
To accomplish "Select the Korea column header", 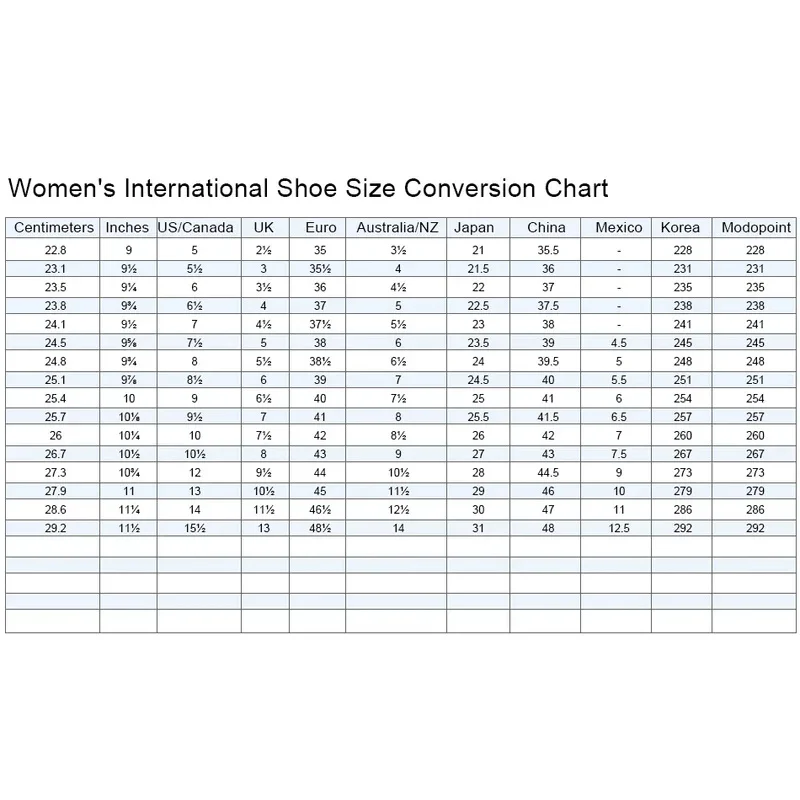I will [680, 227].
